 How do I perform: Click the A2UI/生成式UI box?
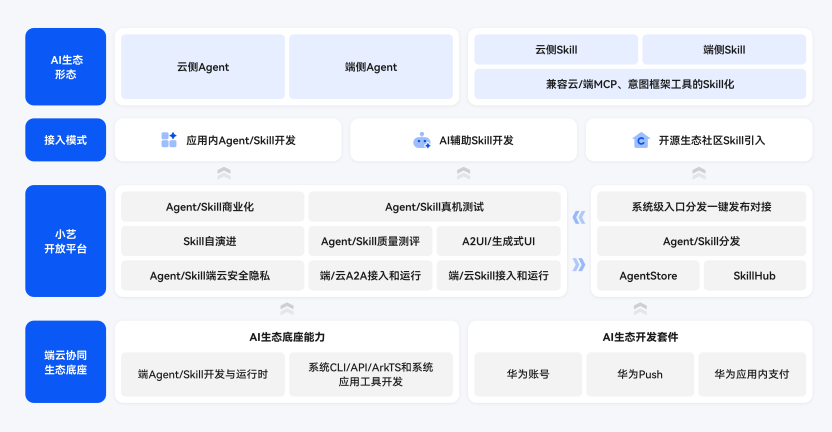498,241
